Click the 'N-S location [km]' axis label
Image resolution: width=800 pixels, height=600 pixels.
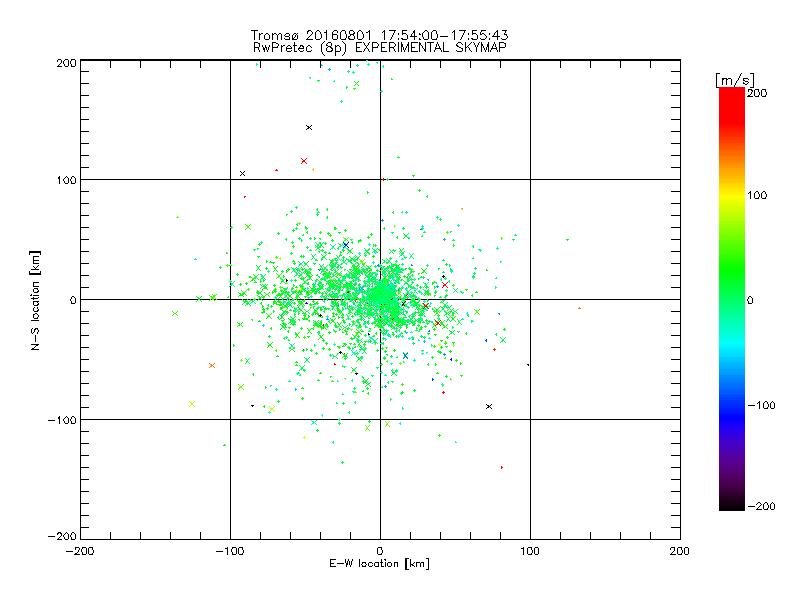(x=35, y=300)
